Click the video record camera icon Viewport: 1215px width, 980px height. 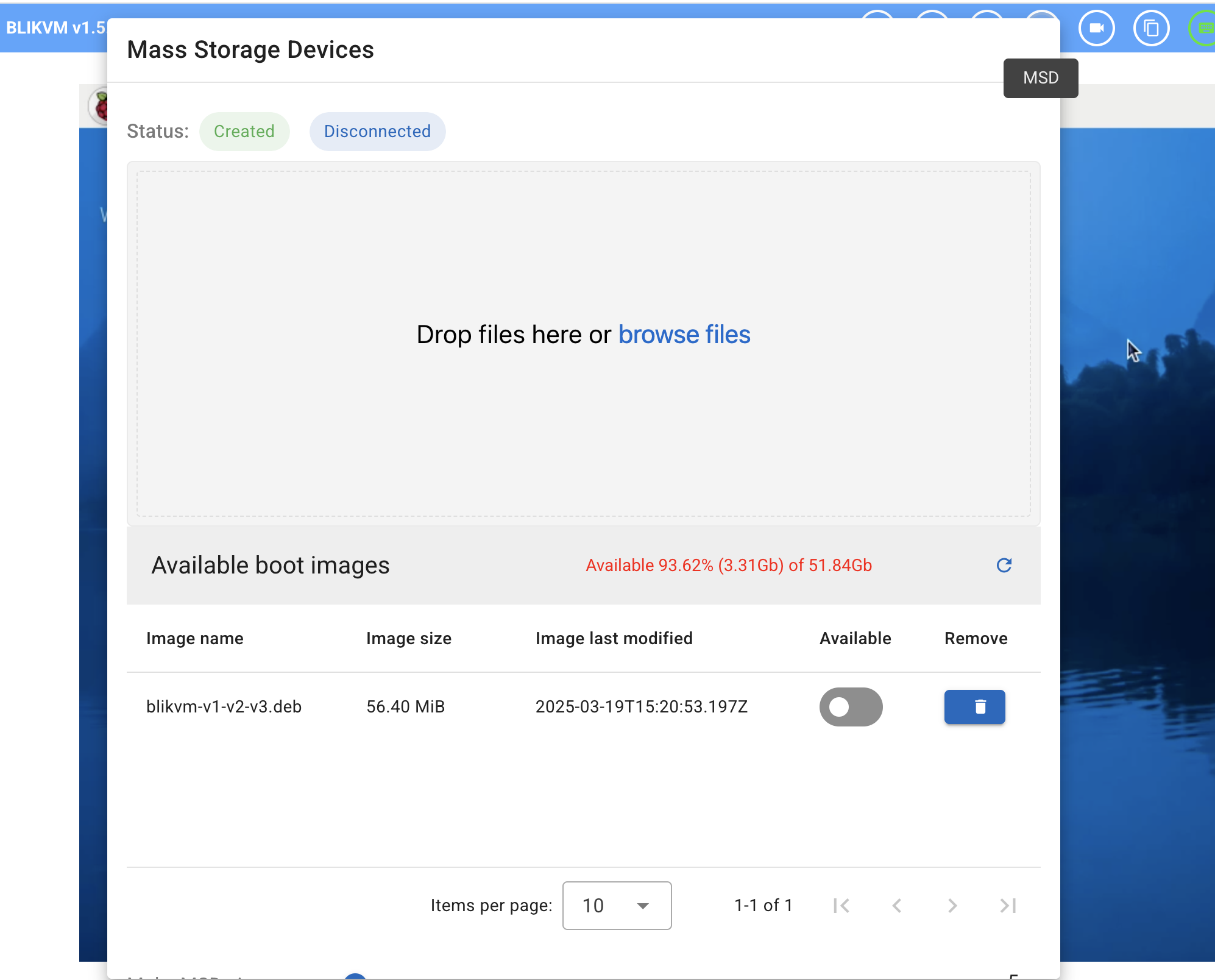1096,28
